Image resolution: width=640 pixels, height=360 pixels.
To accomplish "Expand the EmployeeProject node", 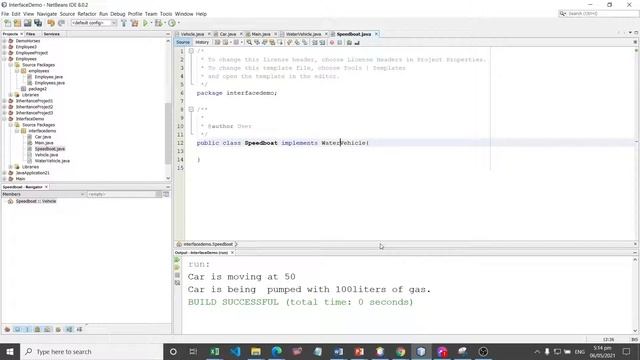I will coord(4,53).
